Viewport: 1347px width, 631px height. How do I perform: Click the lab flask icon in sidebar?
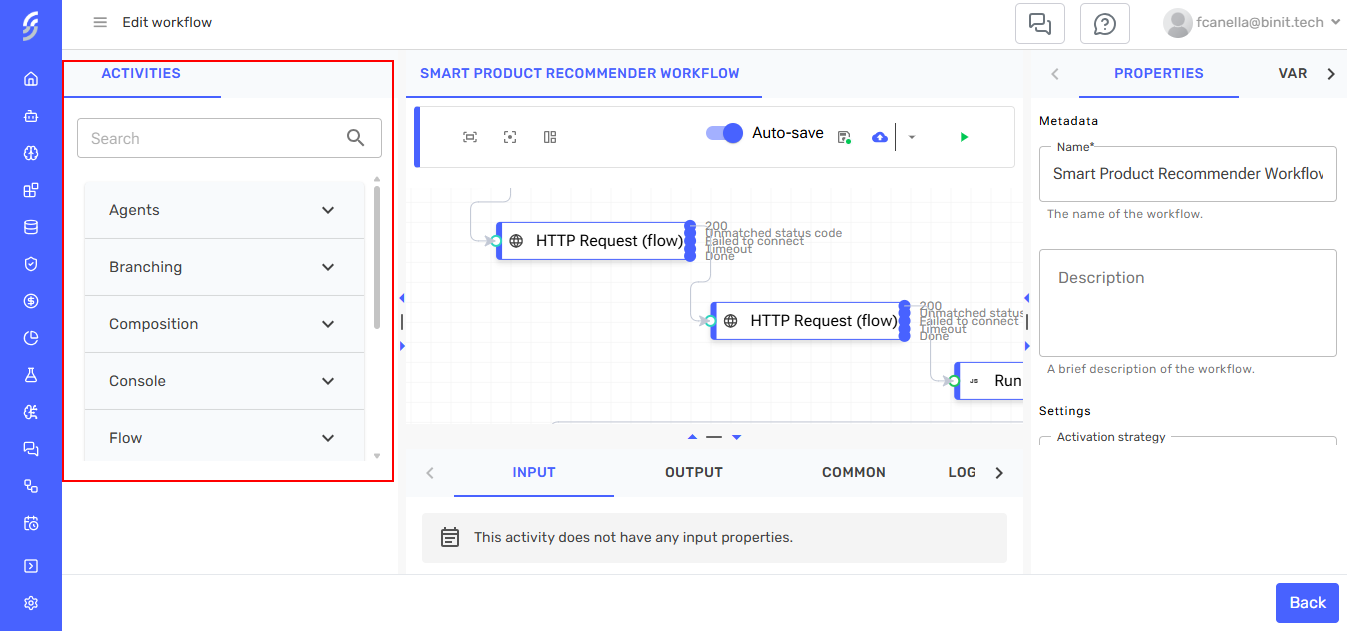(31, 375)
